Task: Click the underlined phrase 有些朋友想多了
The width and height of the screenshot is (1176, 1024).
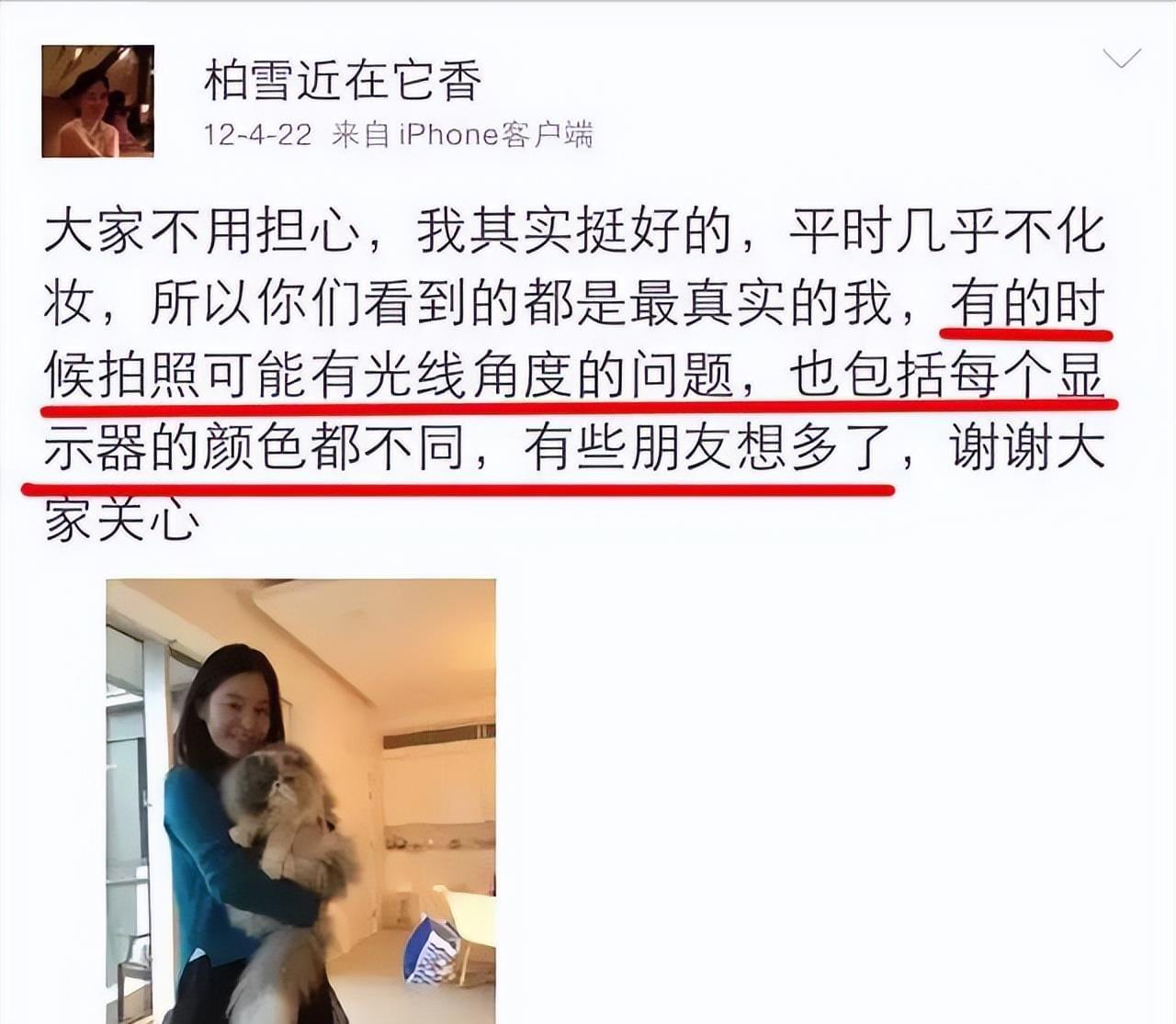Action: click(707, 448)
